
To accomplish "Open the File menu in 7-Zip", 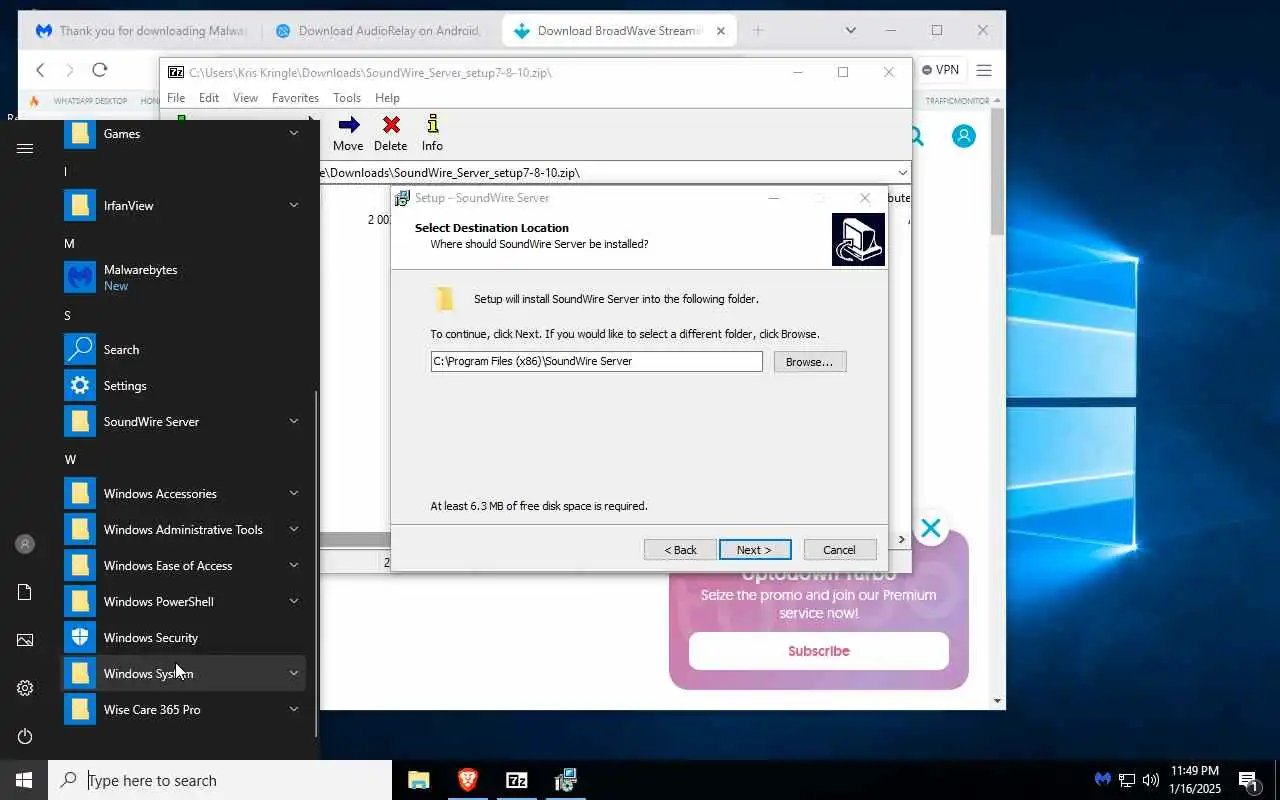I will pos(176,98).
